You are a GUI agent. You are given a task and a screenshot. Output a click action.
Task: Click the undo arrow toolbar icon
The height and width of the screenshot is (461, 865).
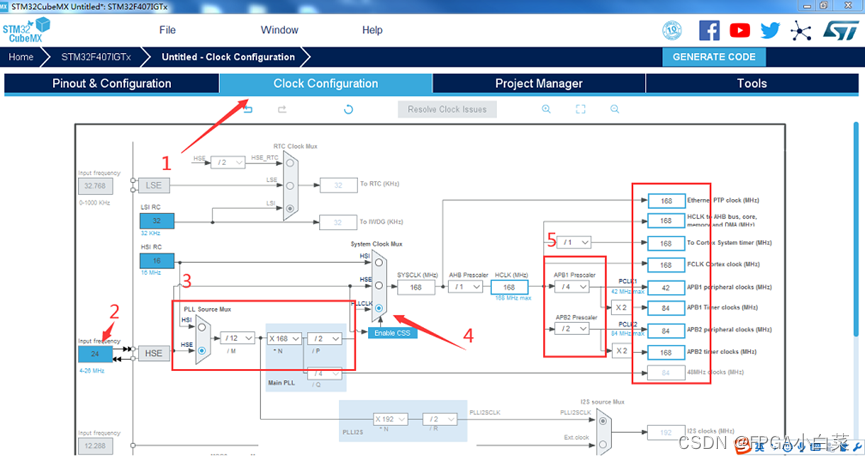point(248,110)
